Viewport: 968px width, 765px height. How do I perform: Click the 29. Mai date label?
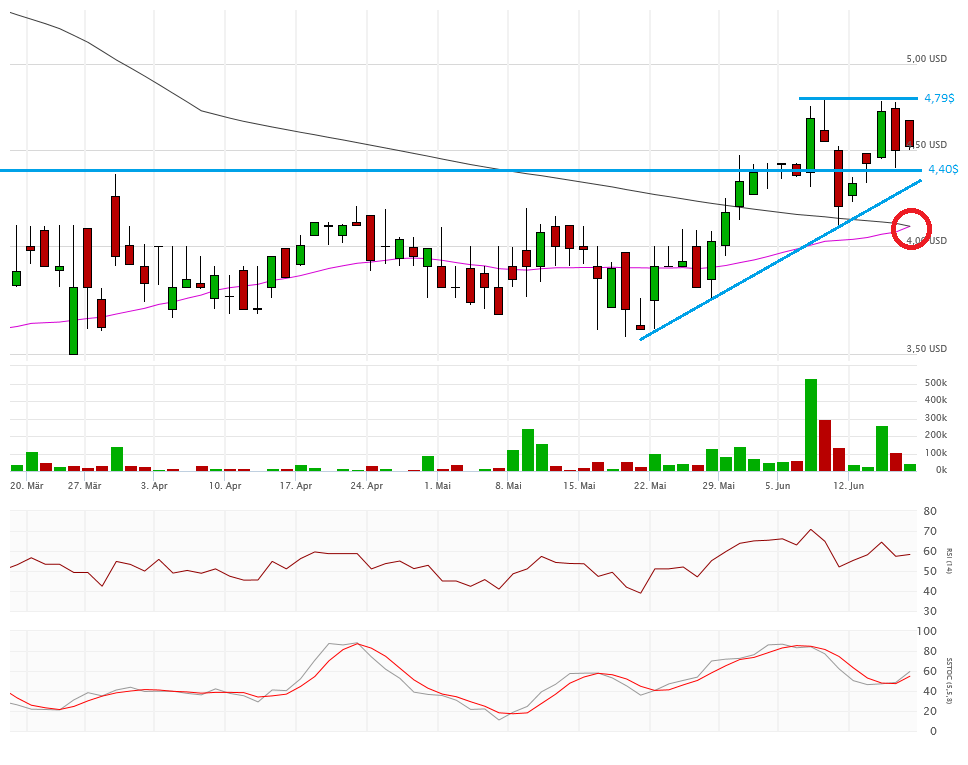719,486
